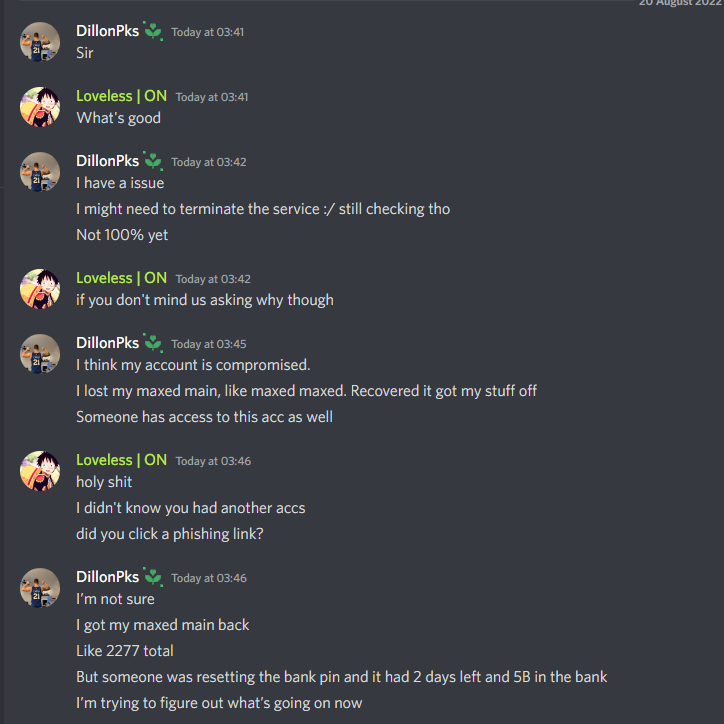Click DillonPks avatar beside 'I think my account is compromised'
This screenshot has width=724, height=724.
coord(40,354)
